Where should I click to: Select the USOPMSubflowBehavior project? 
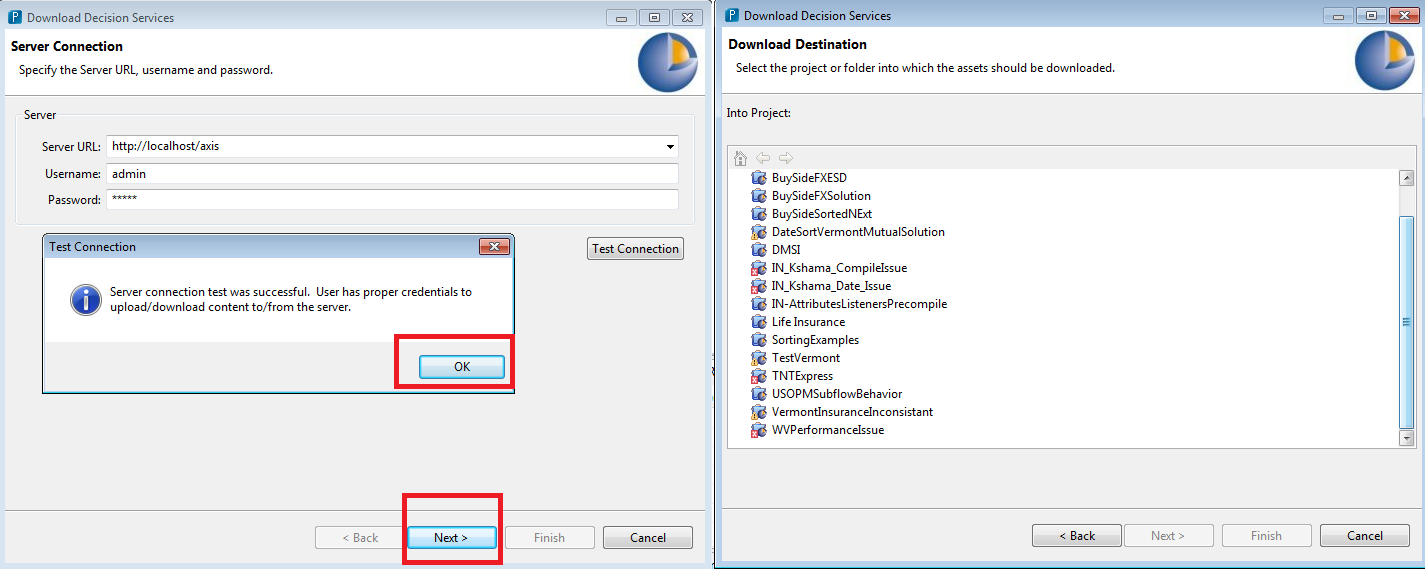837,394
